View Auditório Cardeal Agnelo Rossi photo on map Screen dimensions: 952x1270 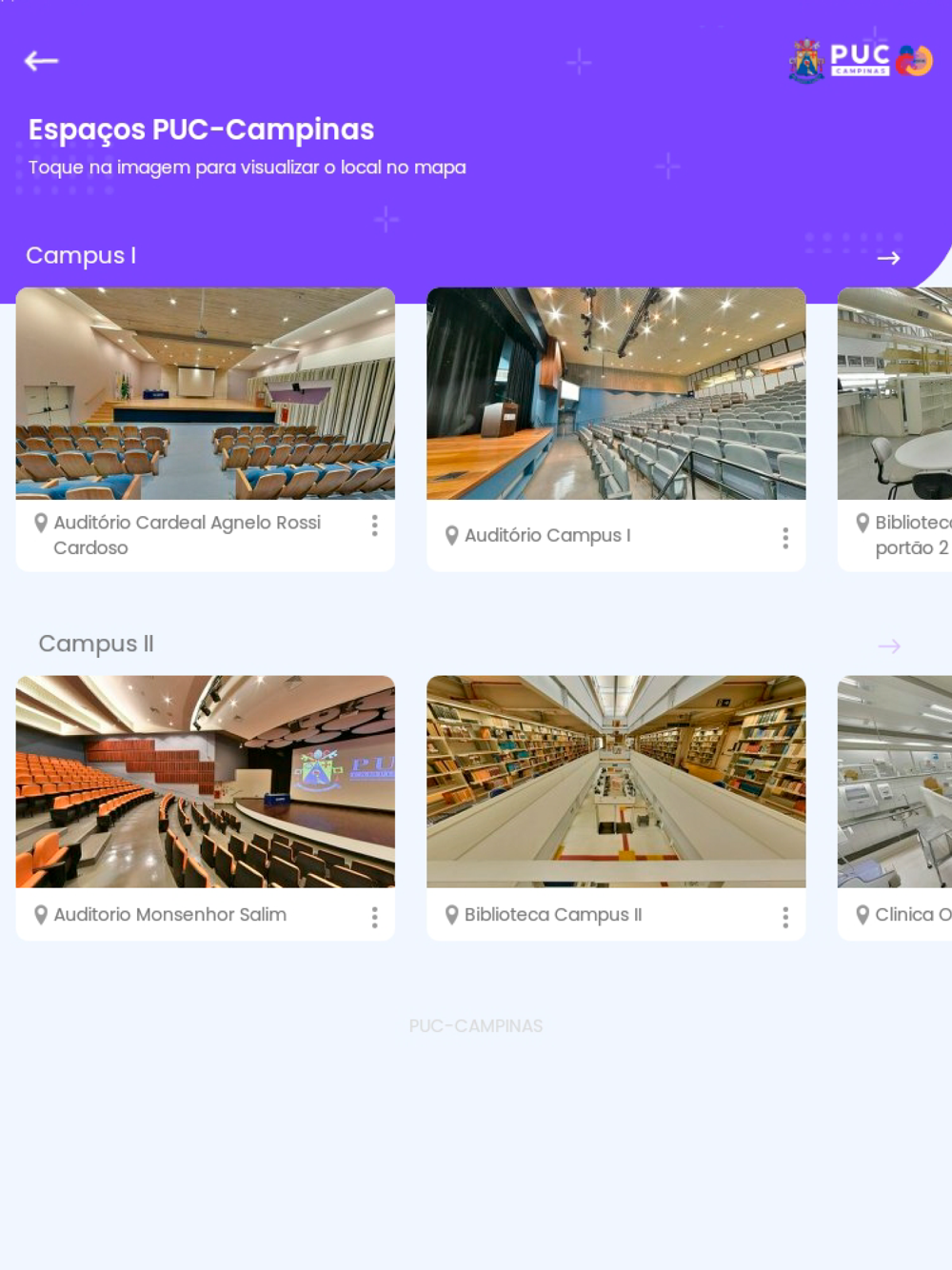[206, 393]
